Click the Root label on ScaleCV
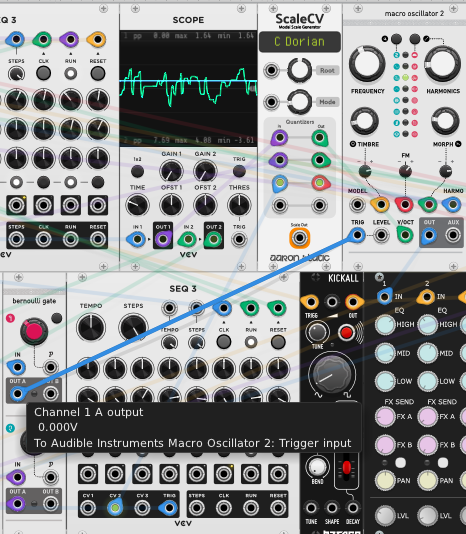The height and width of the screenshot is (534, 466). [327, 70]
